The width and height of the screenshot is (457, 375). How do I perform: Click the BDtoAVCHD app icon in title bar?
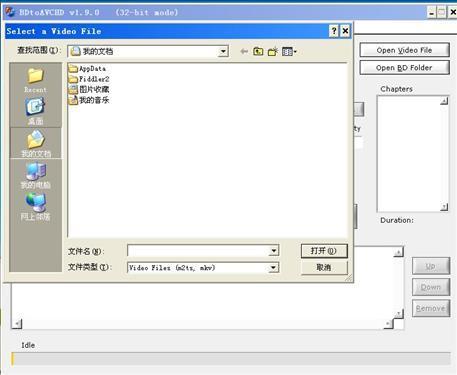click(x=10, y=12)
